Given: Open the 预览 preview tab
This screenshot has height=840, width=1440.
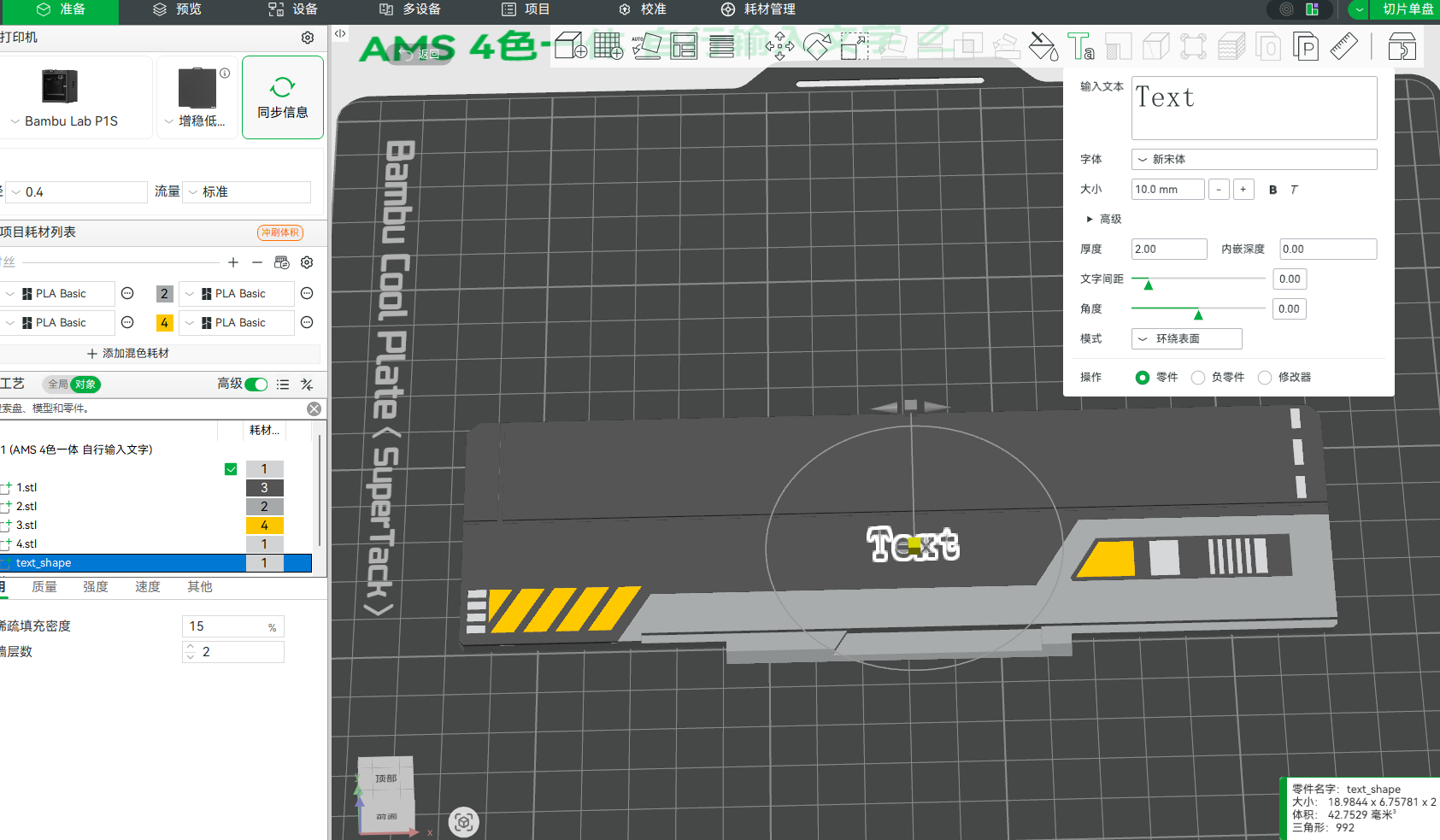Looking at the screenshot, I should pos(177,9).
